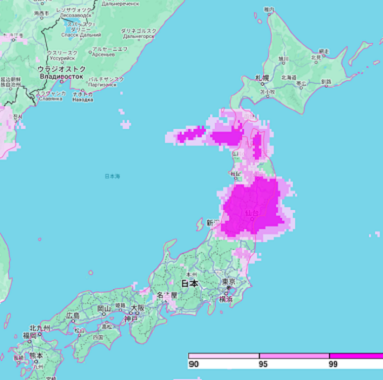Click the large magenta area over Tohoku
Viewport: 383px width, 380px height.
[x=252, y=207]
